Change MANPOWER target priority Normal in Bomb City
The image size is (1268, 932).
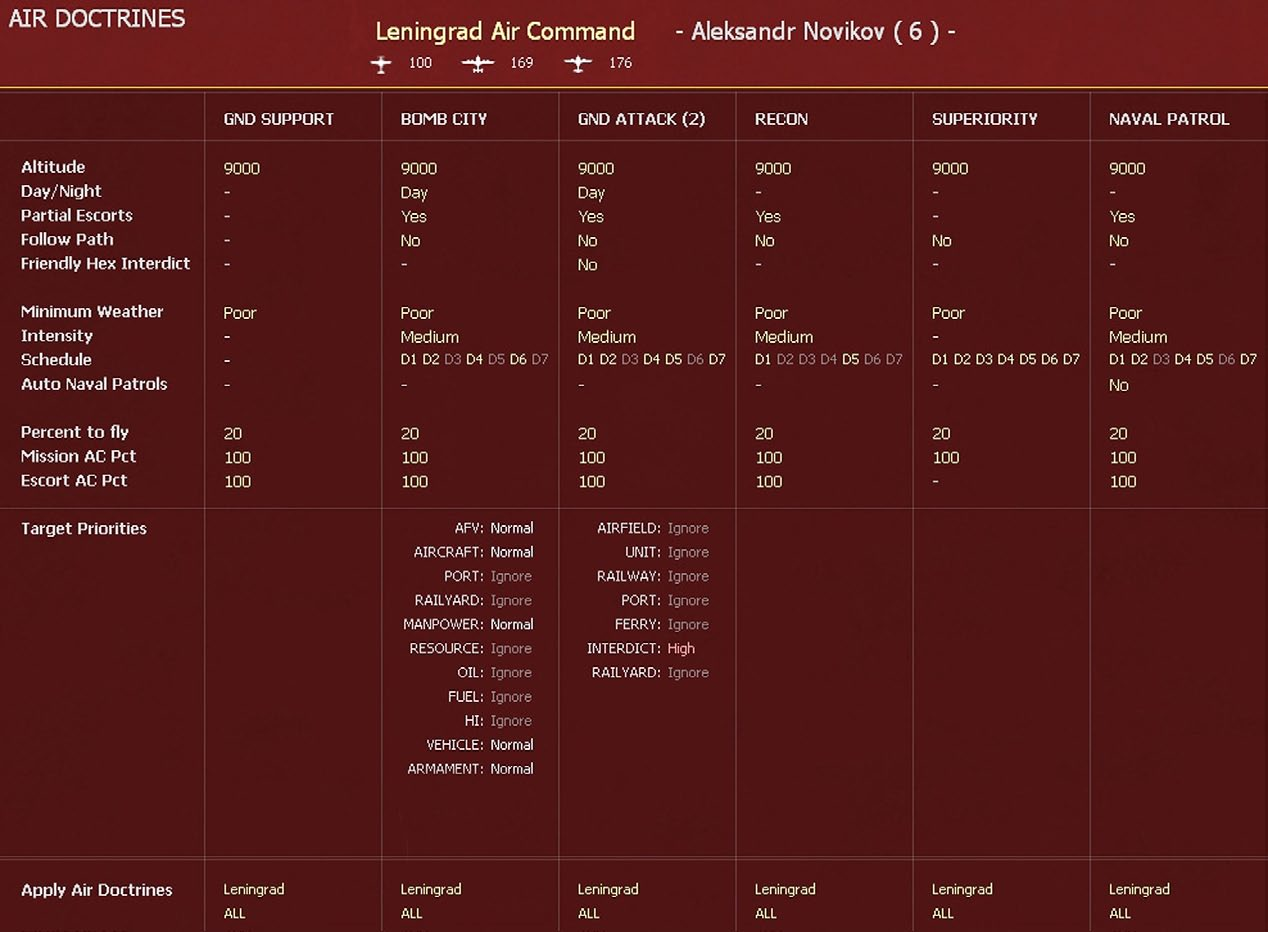511,624
